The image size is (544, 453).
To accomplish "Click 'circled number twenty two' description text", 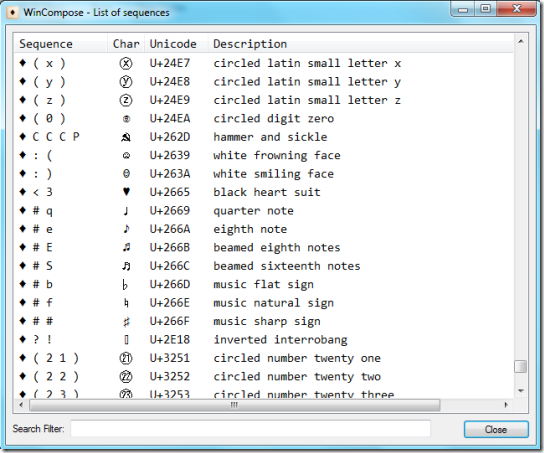I will tap(297, 376).
